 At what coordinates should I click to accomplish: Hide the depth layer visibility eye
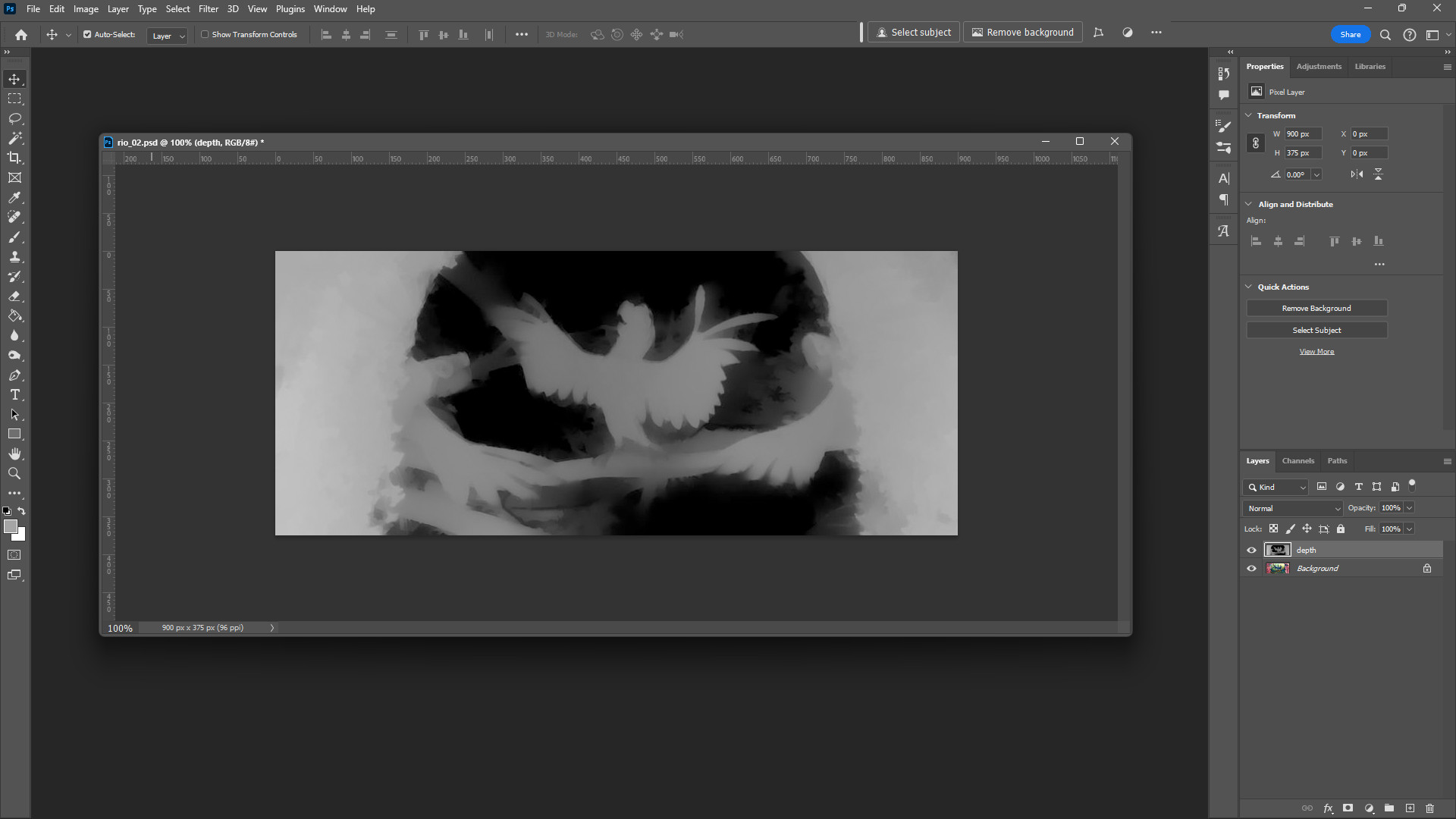pyautogui.click(x=1251, y=551)
